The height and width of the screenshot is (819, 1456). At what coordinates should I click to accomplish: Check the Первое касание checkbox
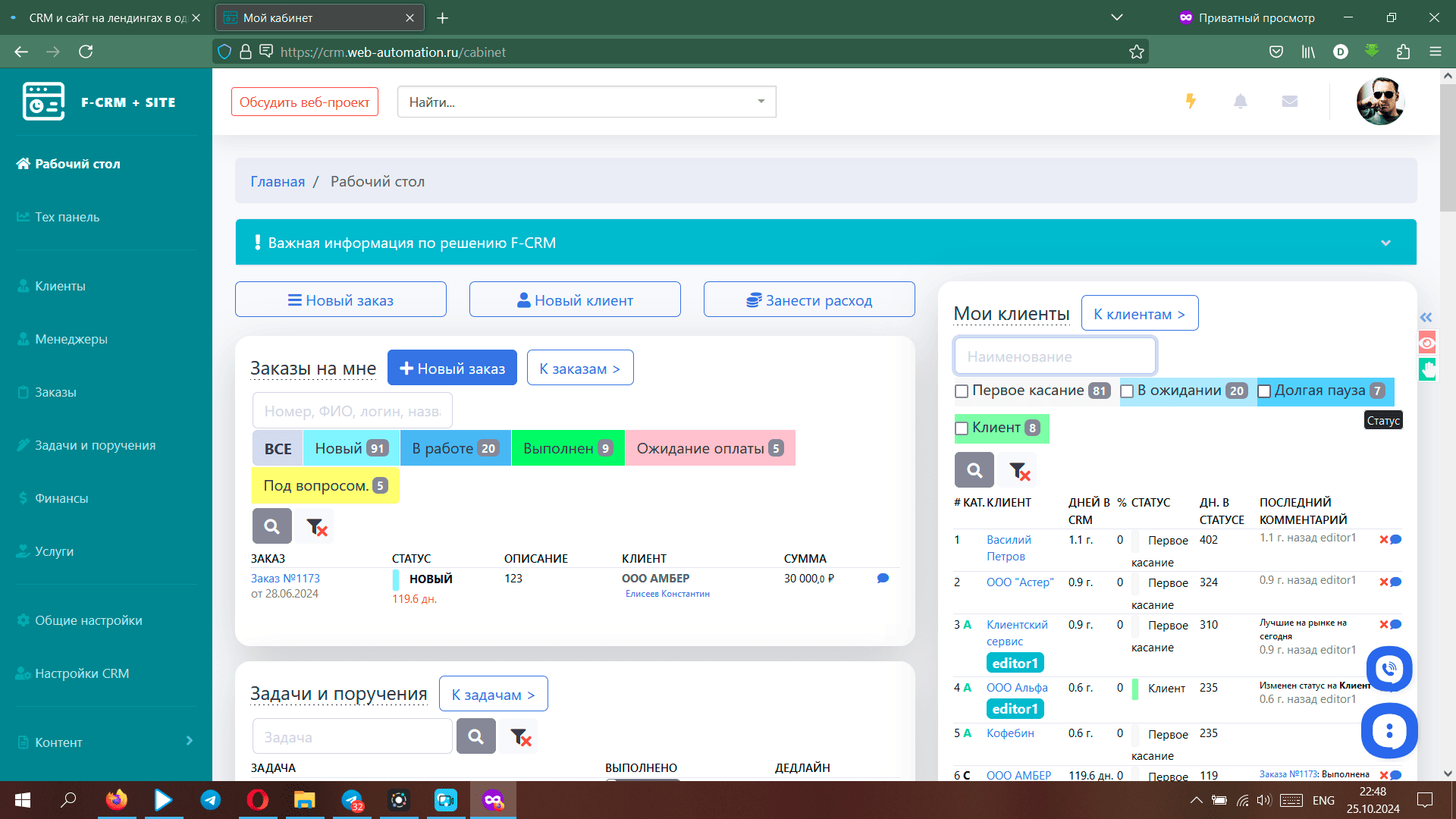click(x=962, y=391)
